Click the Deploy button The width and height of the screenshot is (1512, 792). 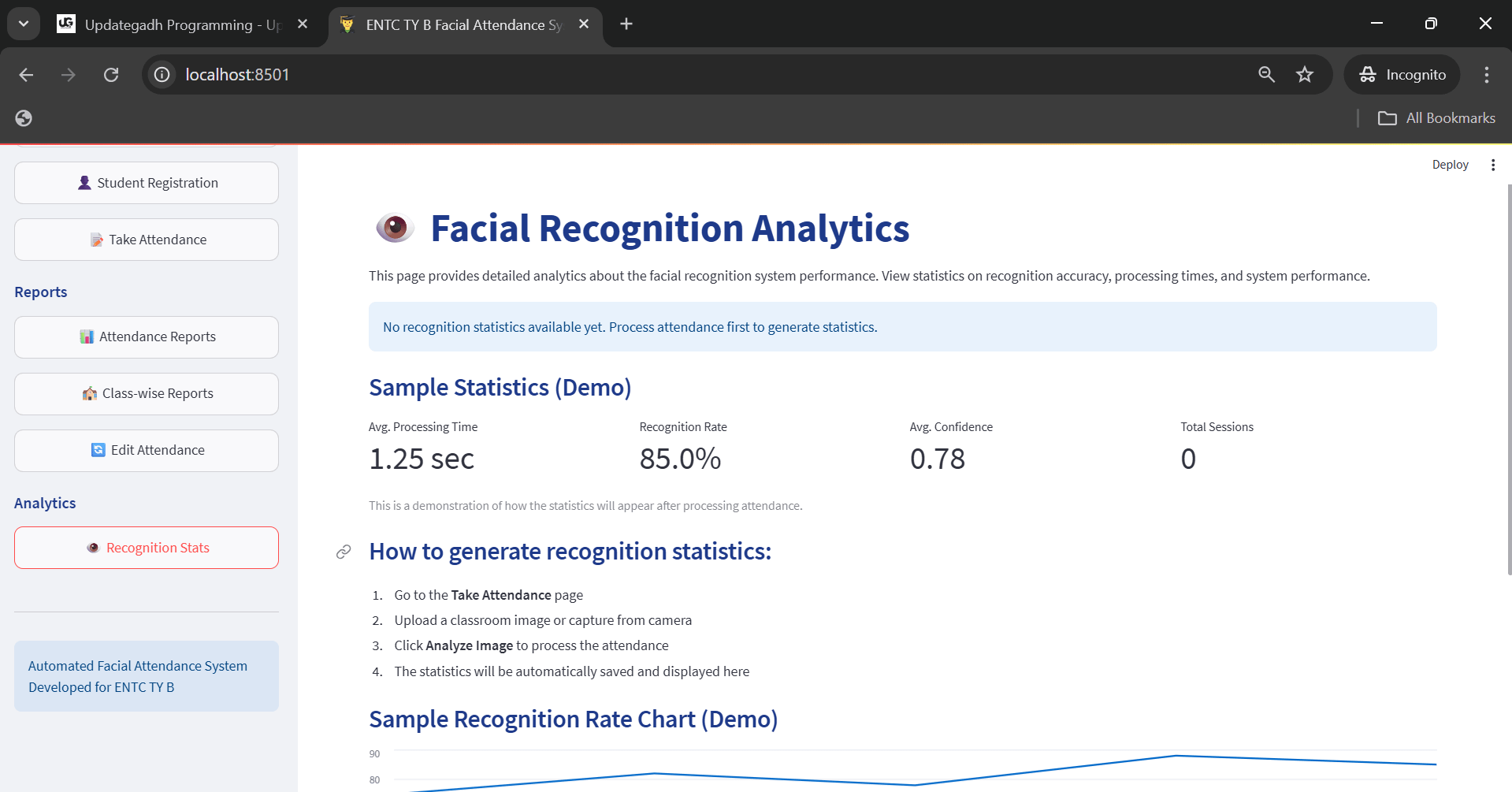click(1450, 165)
